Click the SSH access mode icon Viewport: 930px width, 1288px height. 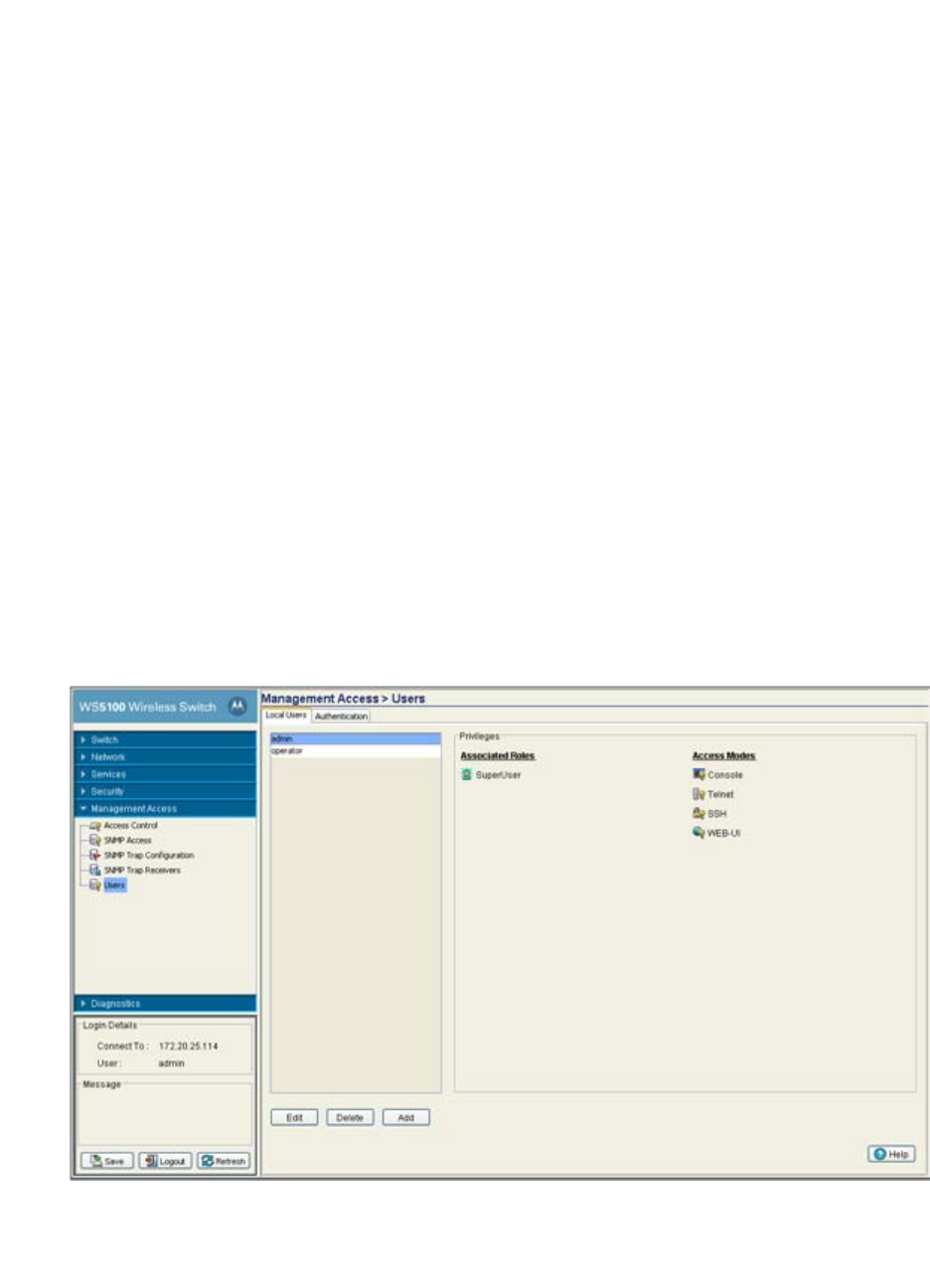[698, 813]
